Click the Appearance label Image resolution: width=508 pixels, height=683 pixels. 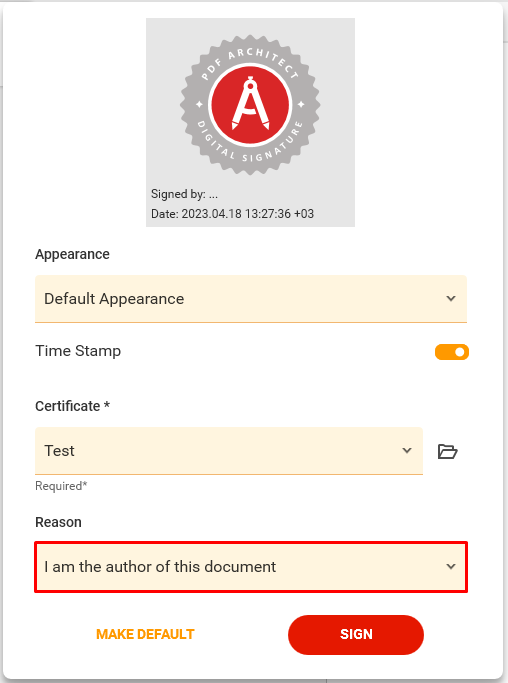click(x=72, y=254)
